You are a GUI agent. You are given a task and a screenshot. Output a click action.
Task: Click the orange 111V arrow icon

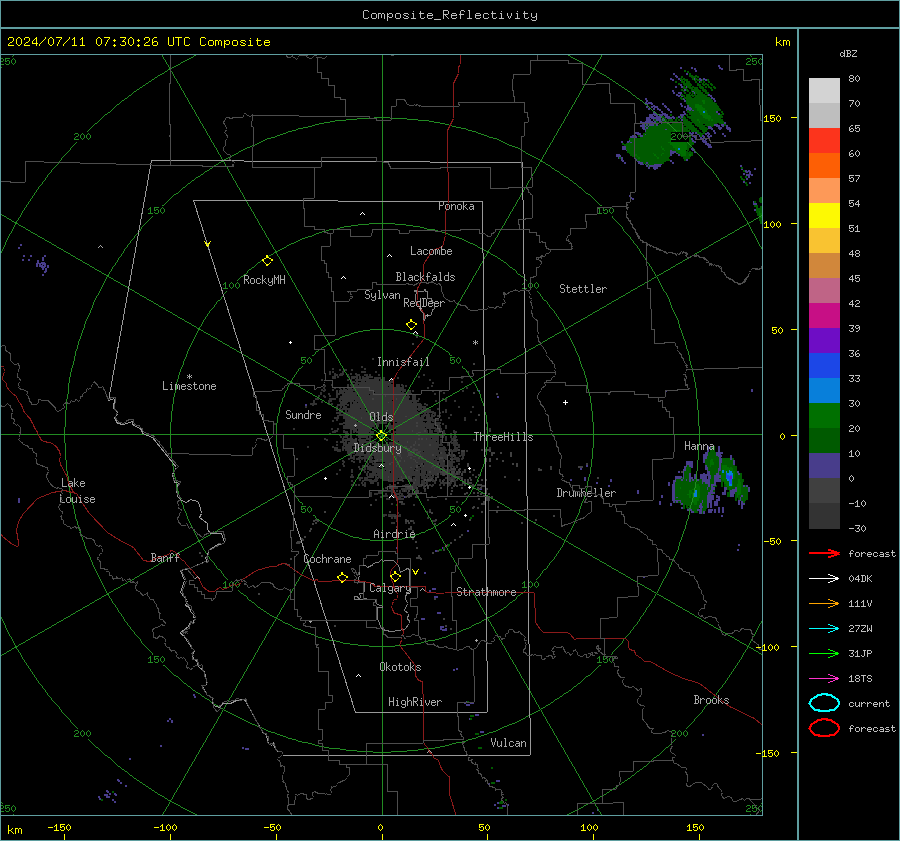click(824, 603)
